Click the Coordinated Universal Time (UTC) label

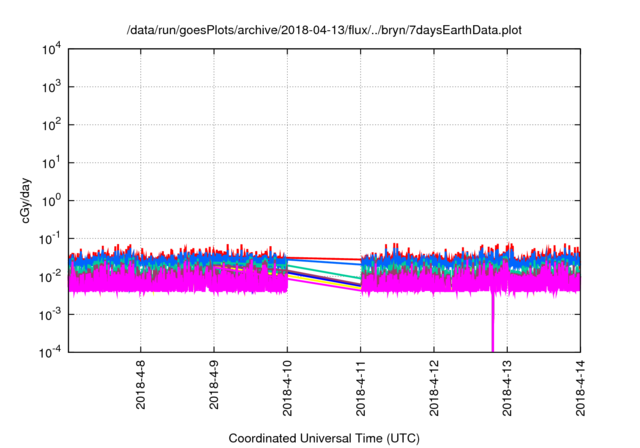pos(324,438)
